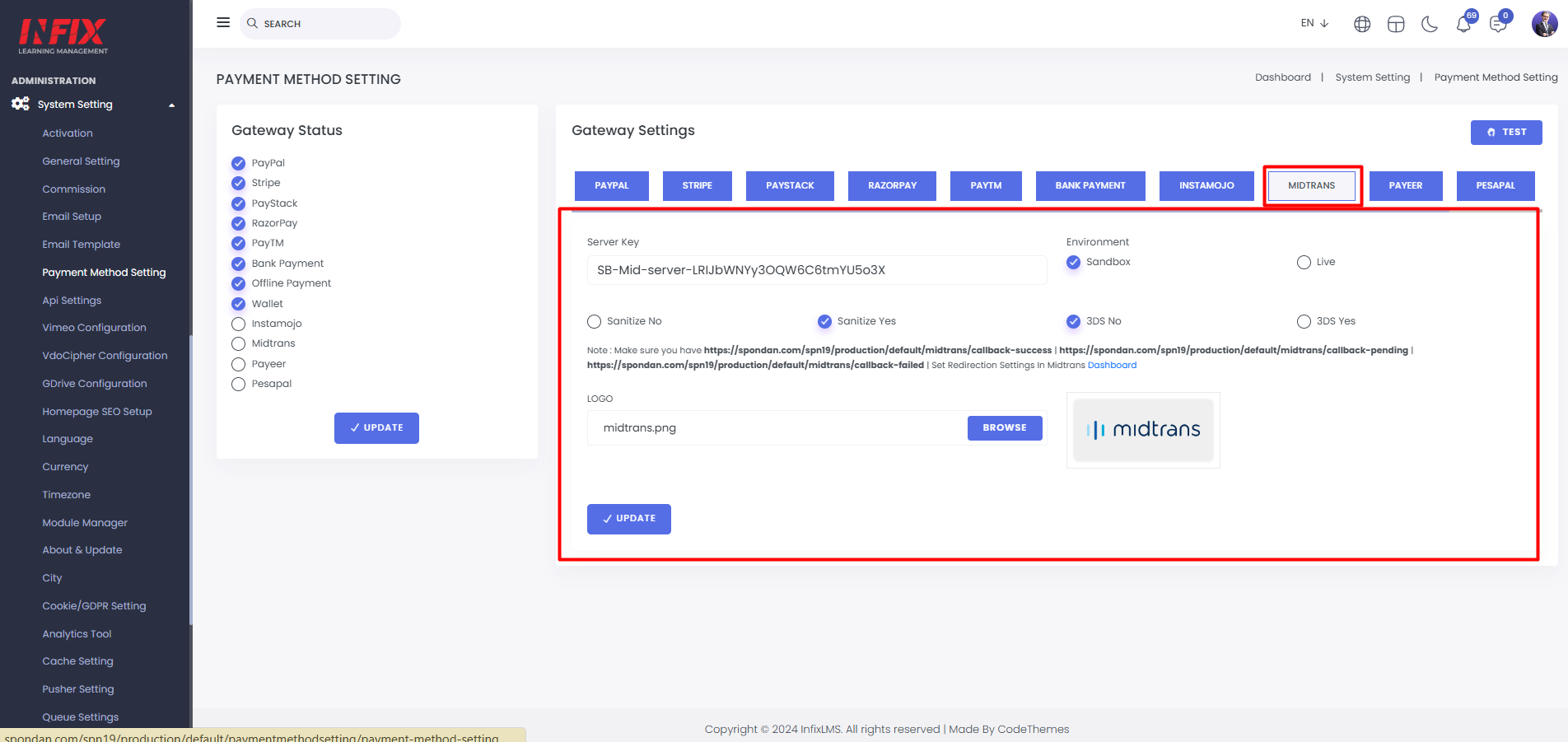Click the Infix LMS logo
The height and width of the screenshot is (742, 1568).
[x=63, y=36]
